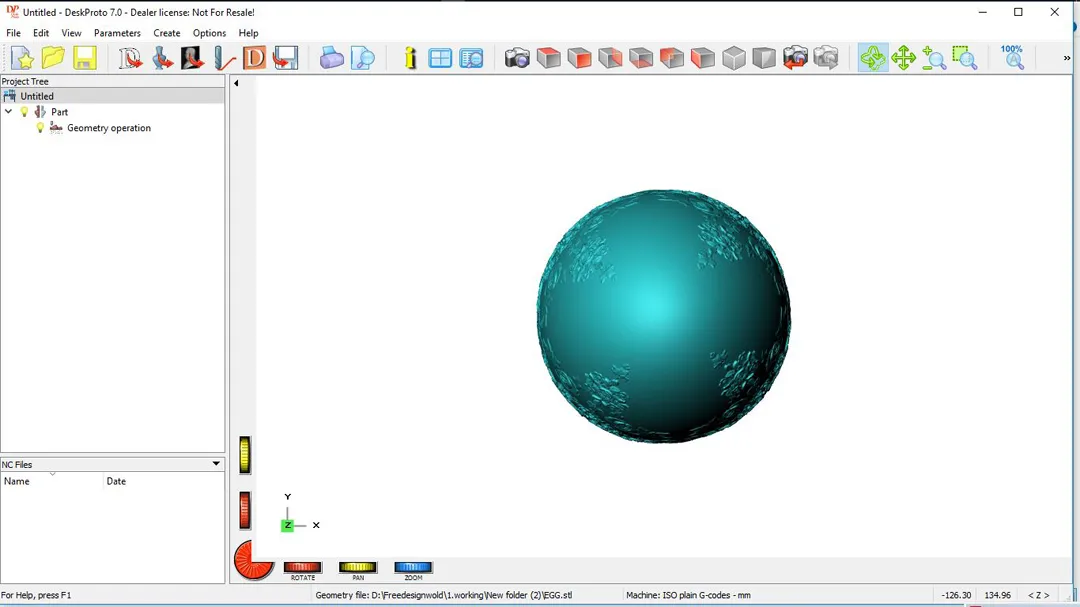Expand the toolbar overflow chevron
The height and width of the screenshot is (607, 1080).
(1067, 59)
